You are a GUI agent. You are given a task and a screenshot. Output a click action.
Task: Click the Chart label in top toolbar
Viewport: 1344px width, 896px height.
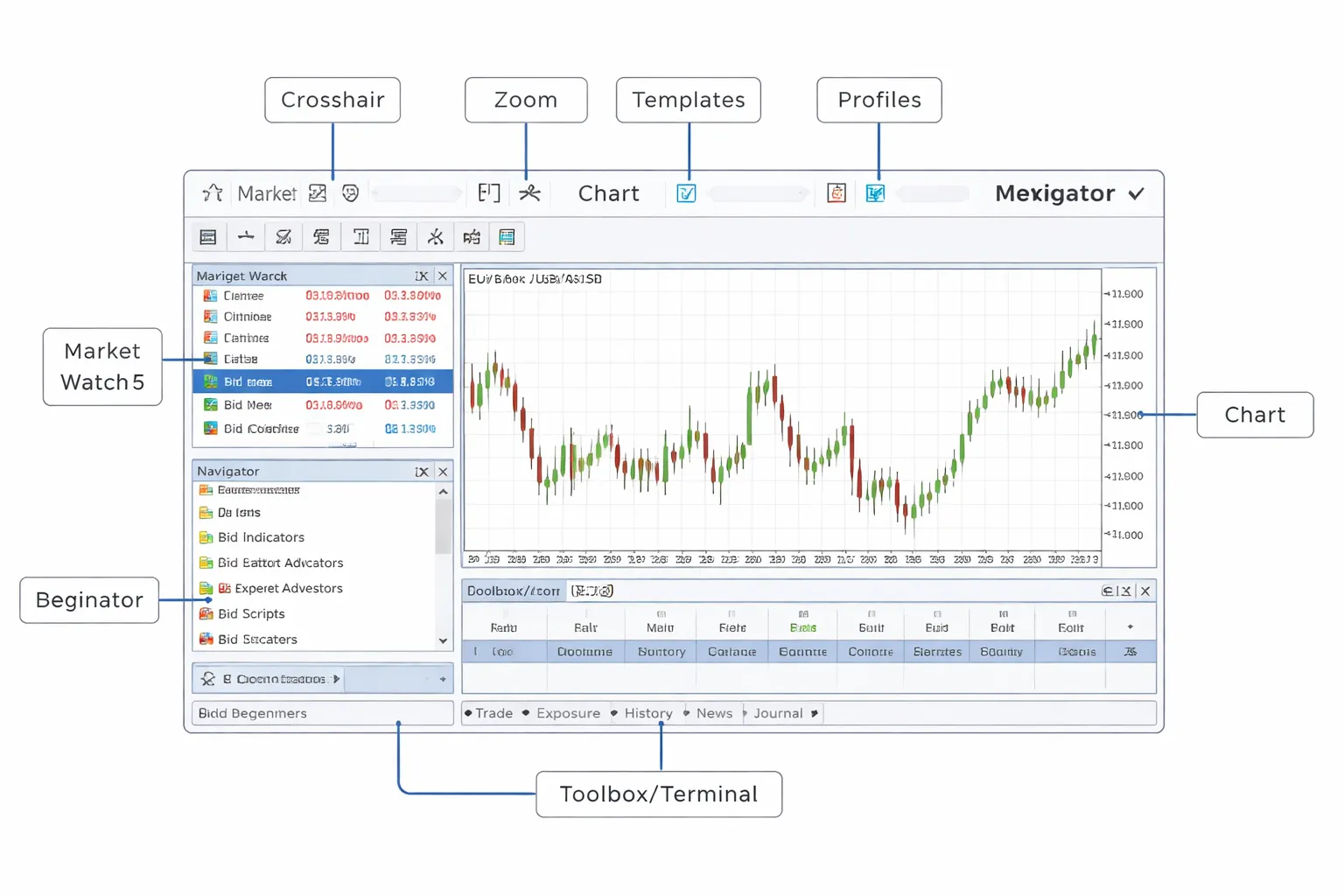click(x=608, y=193)
